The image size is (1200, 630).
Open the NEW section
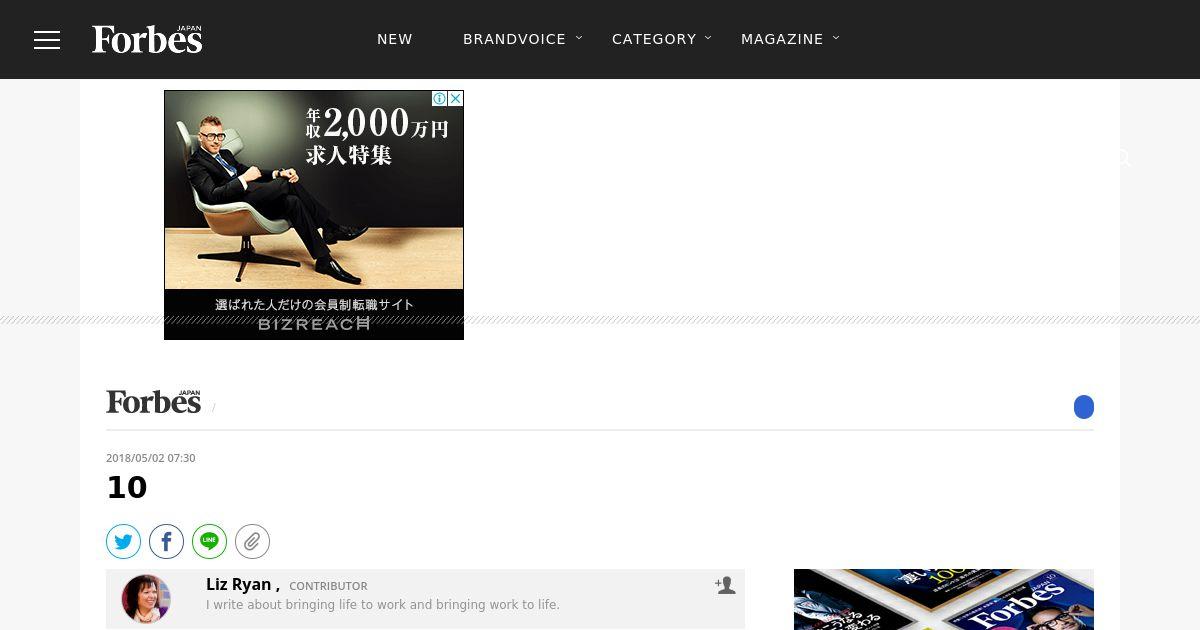[395, 39]
